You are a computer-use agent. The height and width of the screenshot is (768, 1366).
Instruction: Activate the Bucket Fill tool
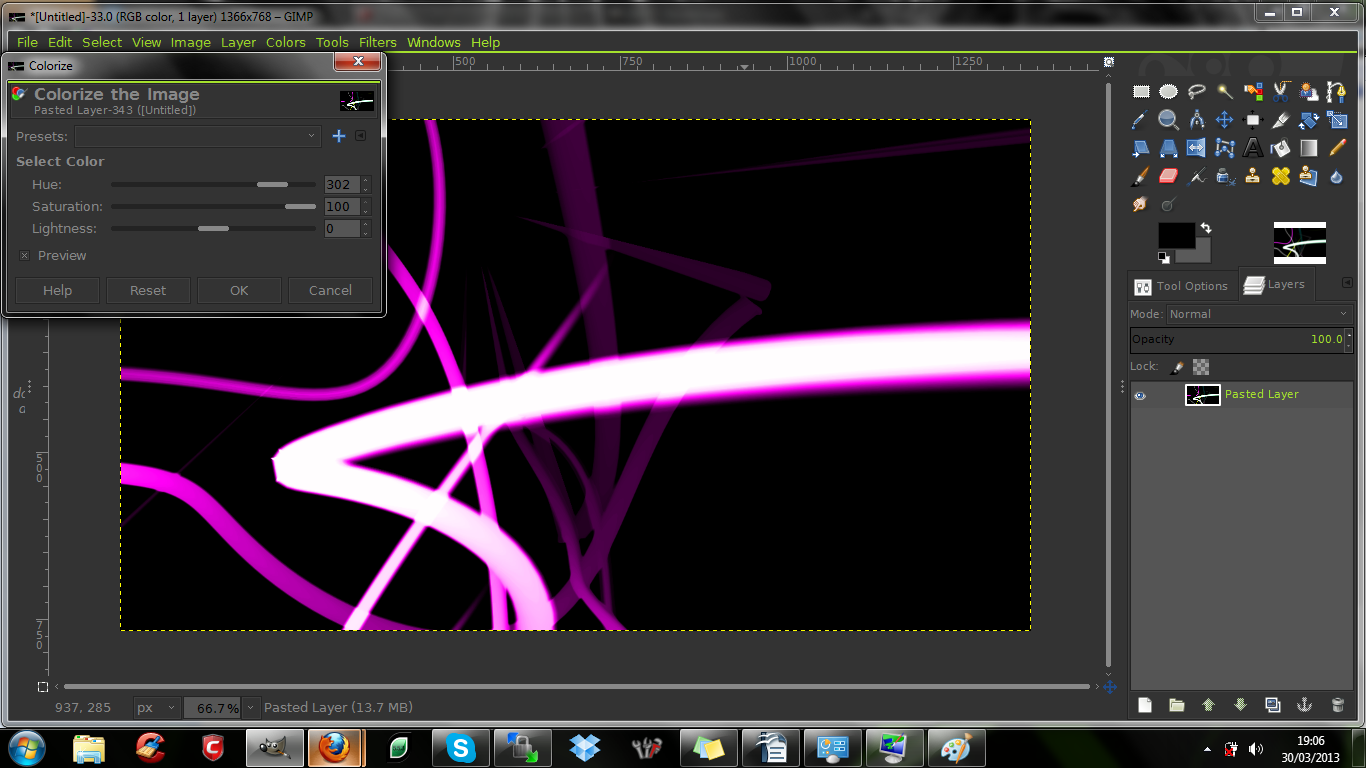click(1280, 148)
